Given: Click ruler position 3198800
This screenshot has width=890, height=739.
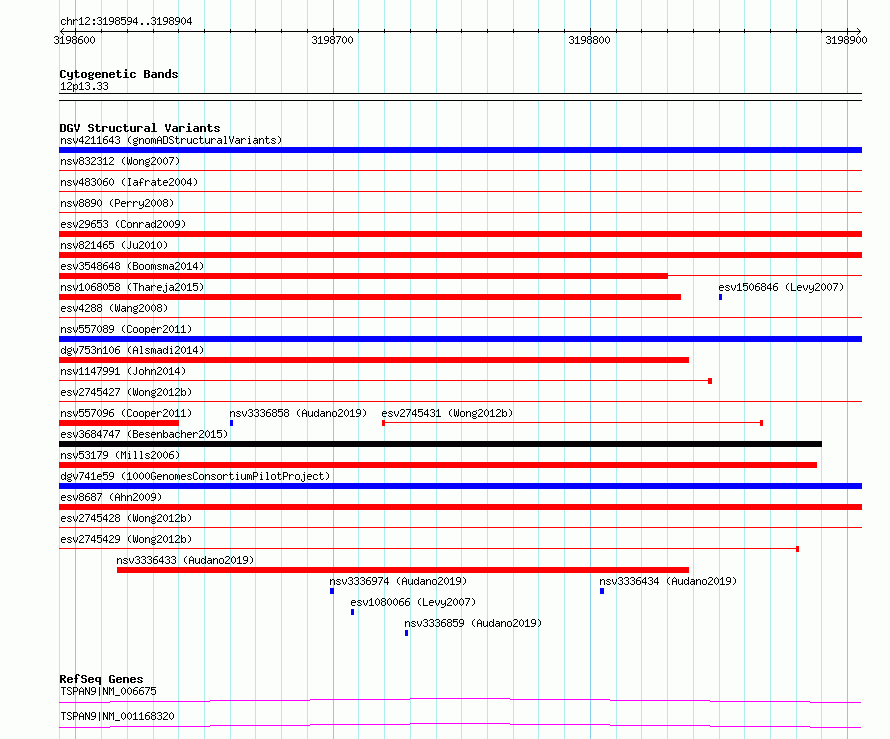Looking at the screenshot, I should coord(589,40).
